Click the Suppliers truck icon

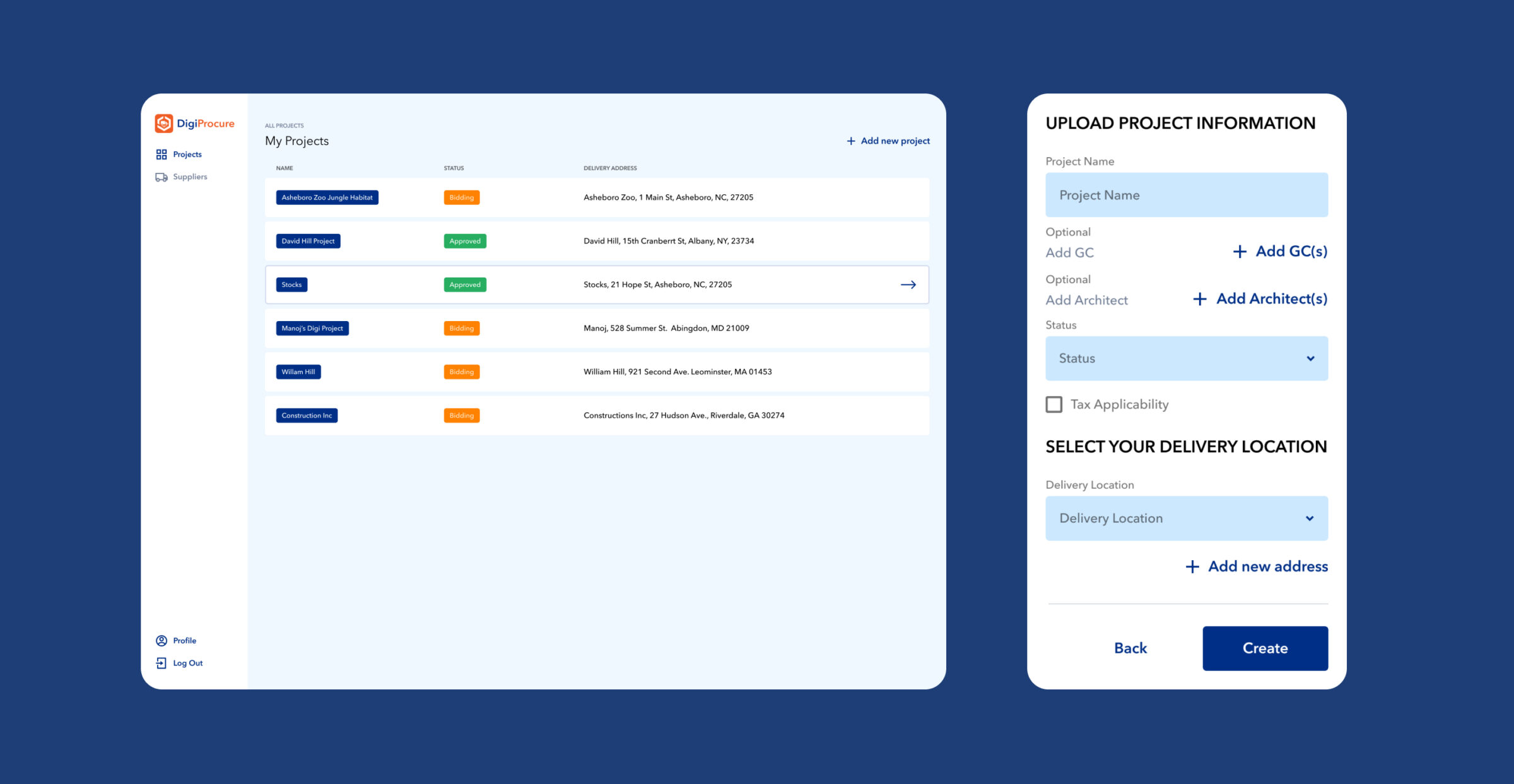161,177
